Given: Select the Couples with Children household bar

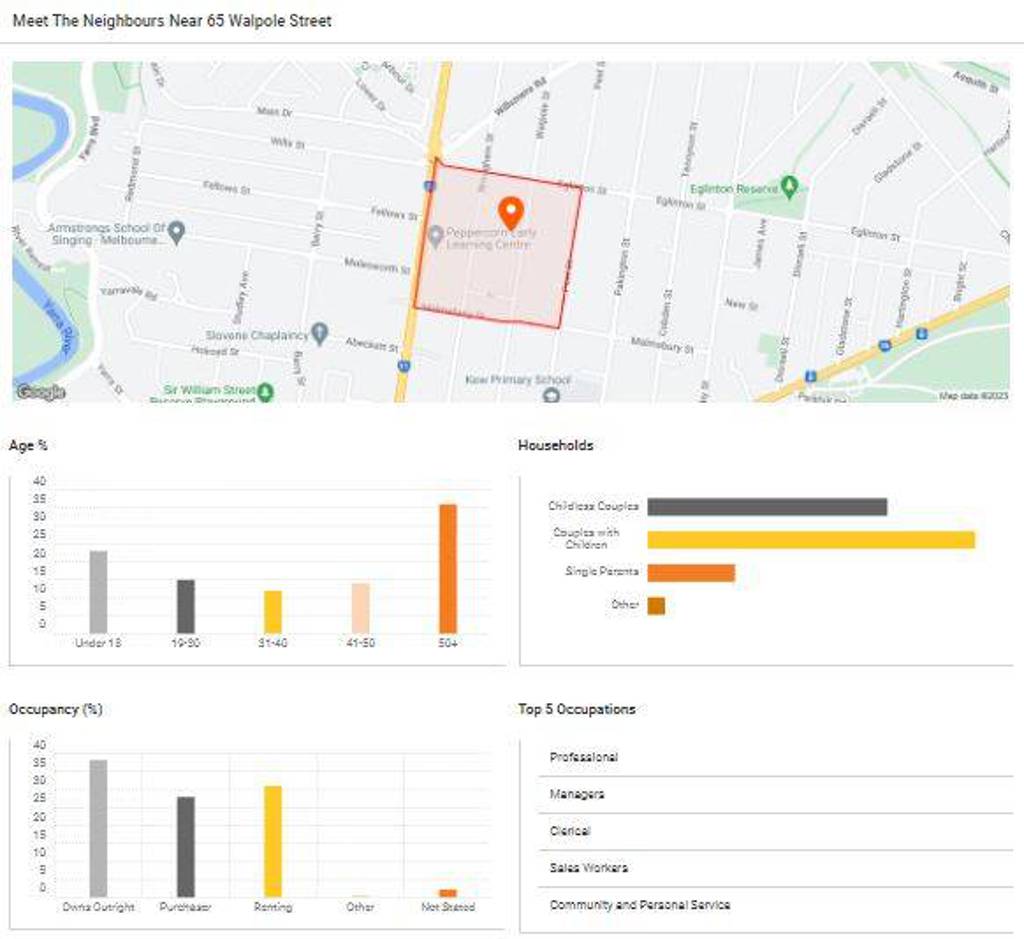Looking at the screenshot, I should [x=810, y=539].
